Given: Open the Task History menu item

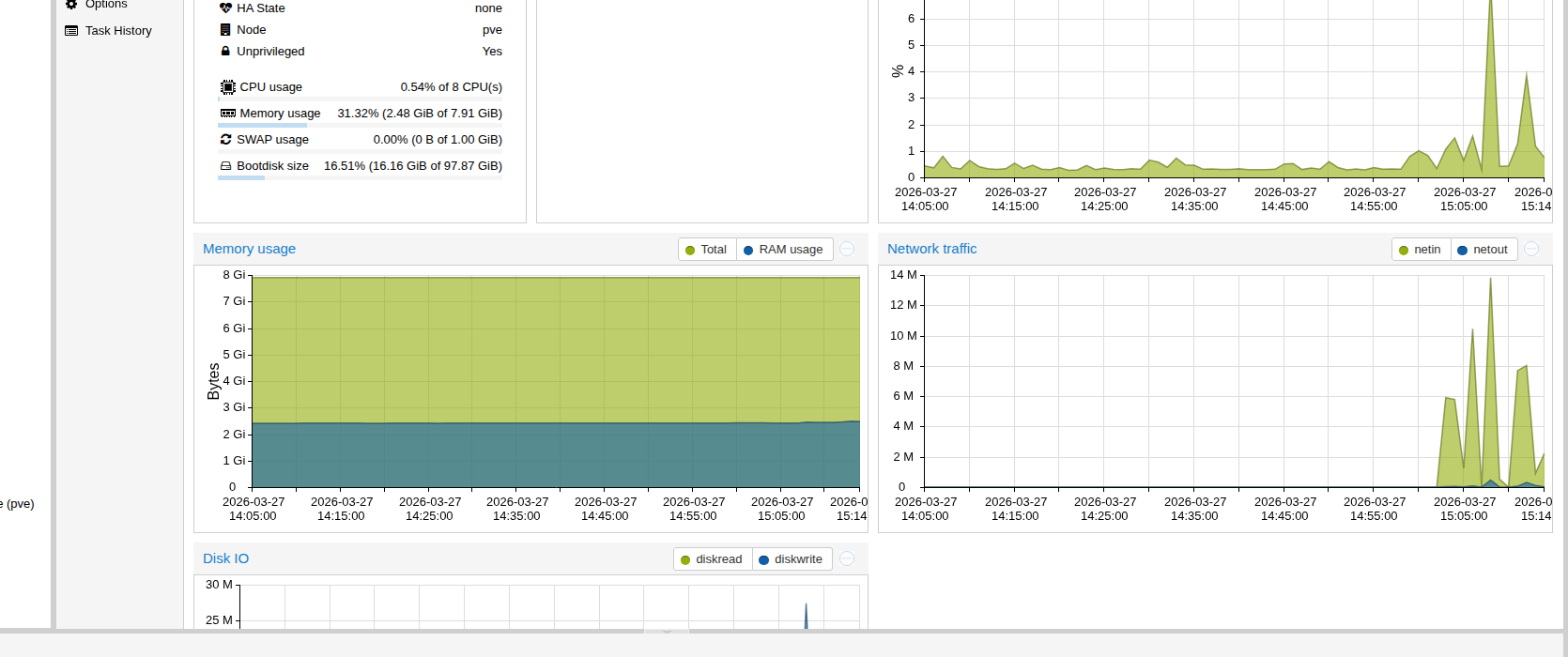Looking at the screenshot, I should click(x=117, y=31).
